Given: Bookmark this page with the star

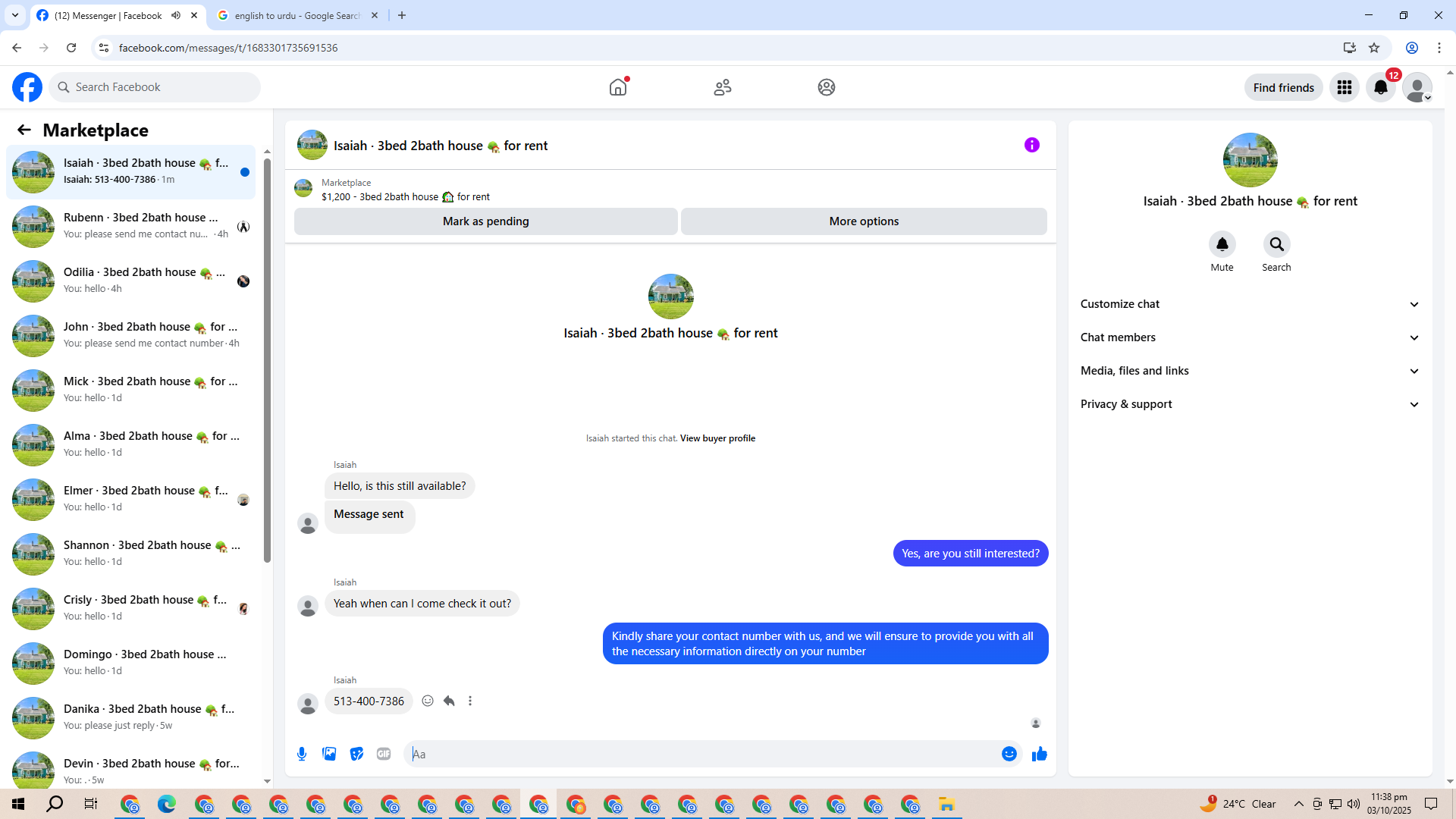Looking at the screenshot, I should pos(1374,48).
